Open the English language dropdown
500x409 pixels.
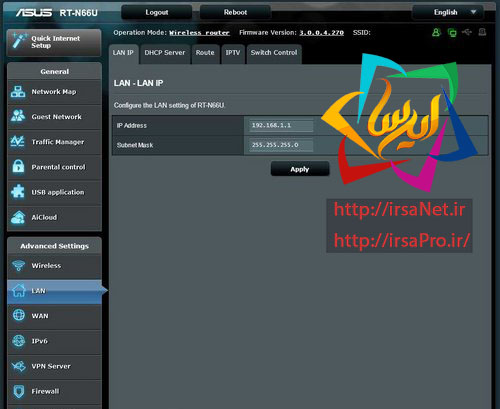(448, 13)
